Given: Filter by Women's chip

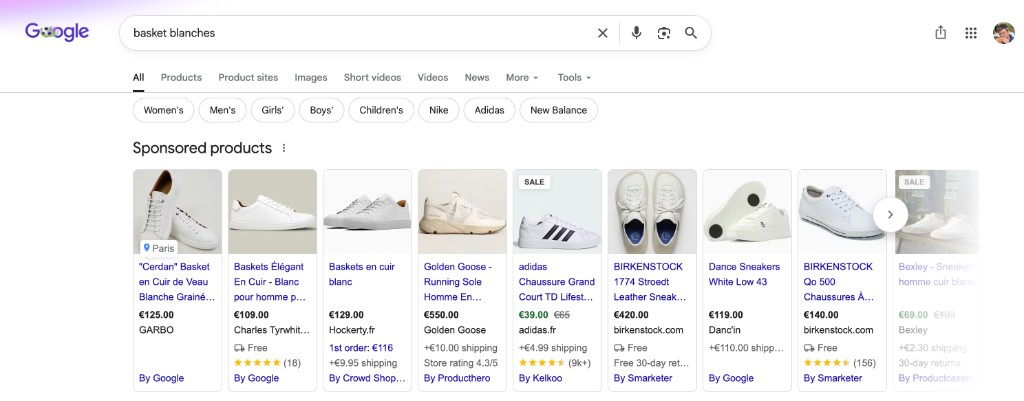Looking at the screenshot, I should (163, 110).
